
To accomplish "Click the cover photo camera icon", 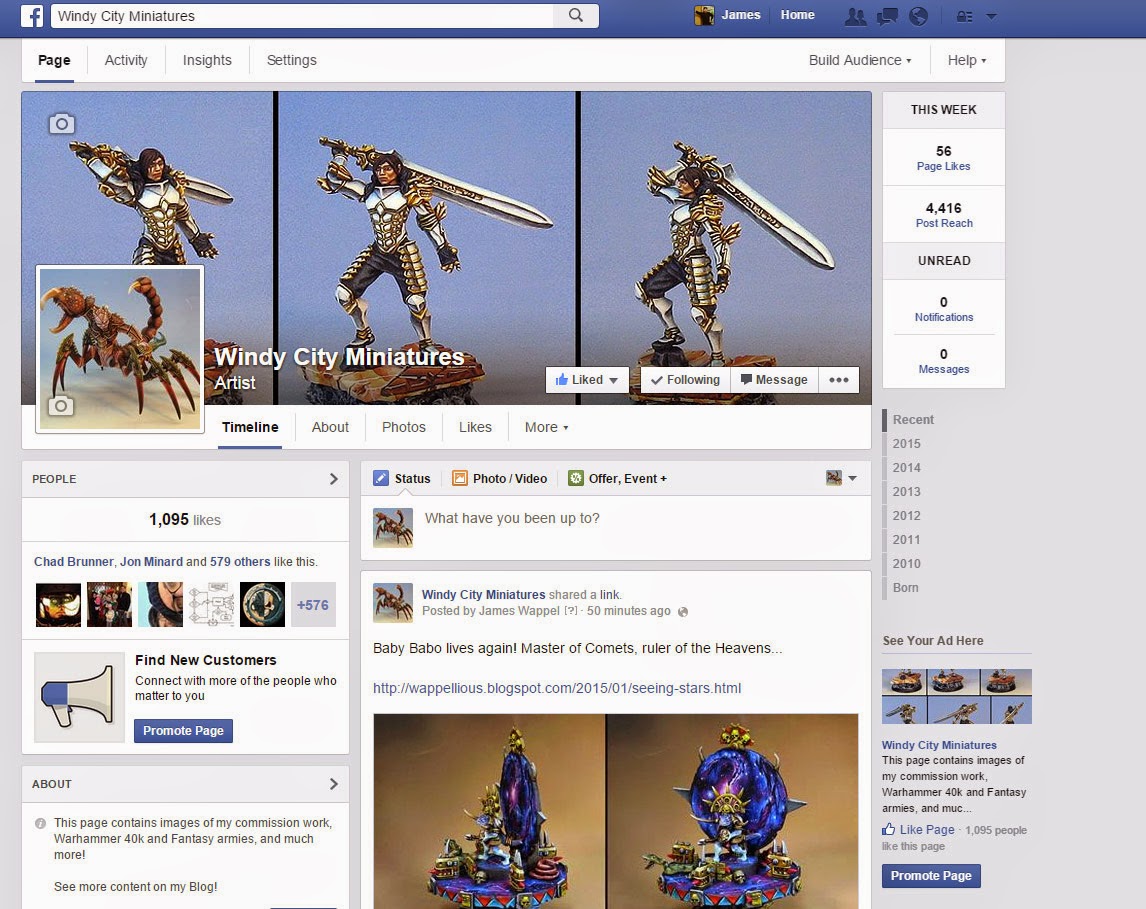I will [61, 123].
